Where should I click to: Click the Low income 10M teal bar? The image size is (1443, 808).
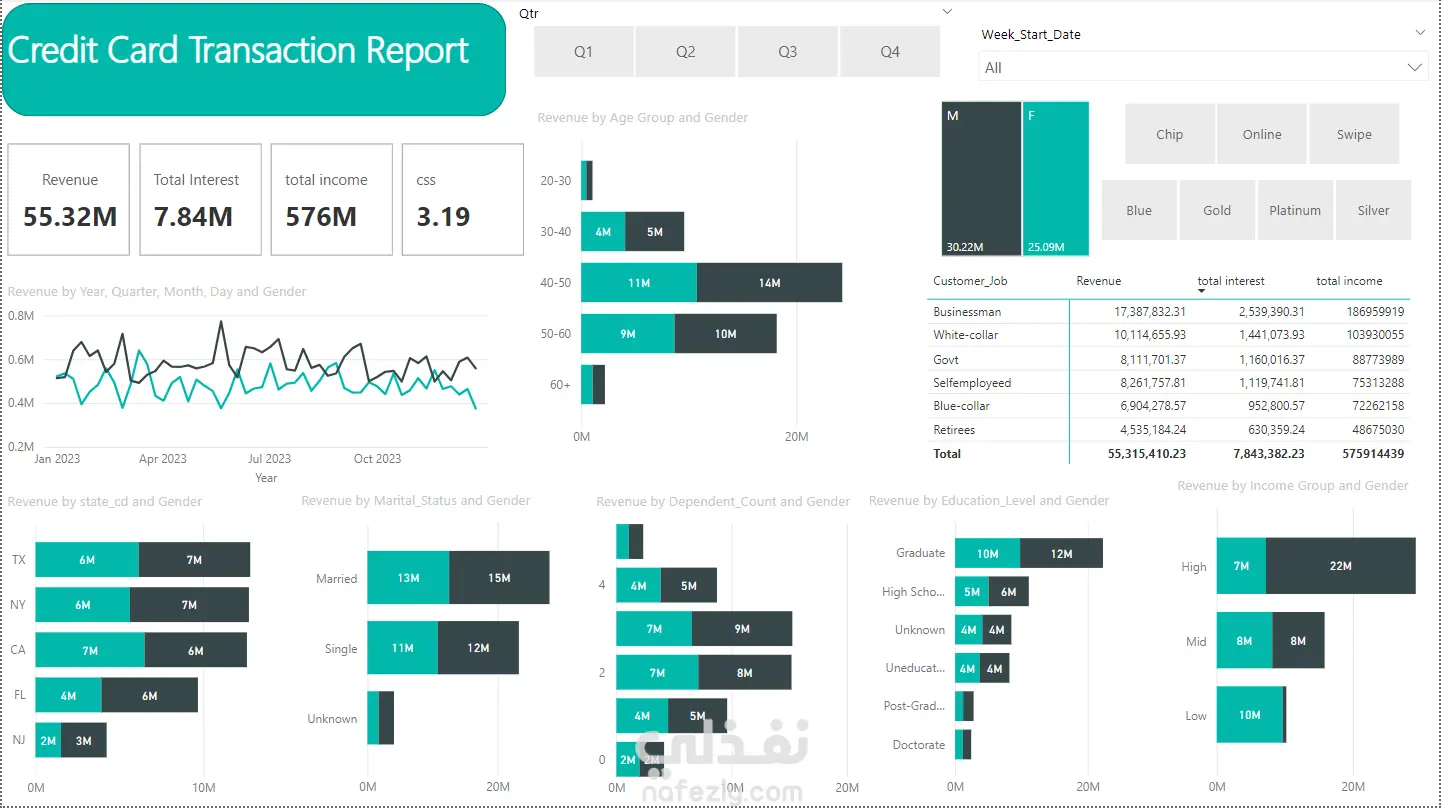(1250, 714)
